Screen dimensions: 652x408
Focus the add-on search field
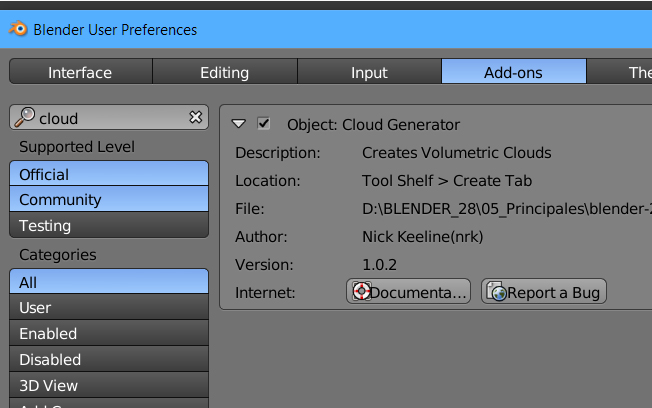click(x=110, y=118)
